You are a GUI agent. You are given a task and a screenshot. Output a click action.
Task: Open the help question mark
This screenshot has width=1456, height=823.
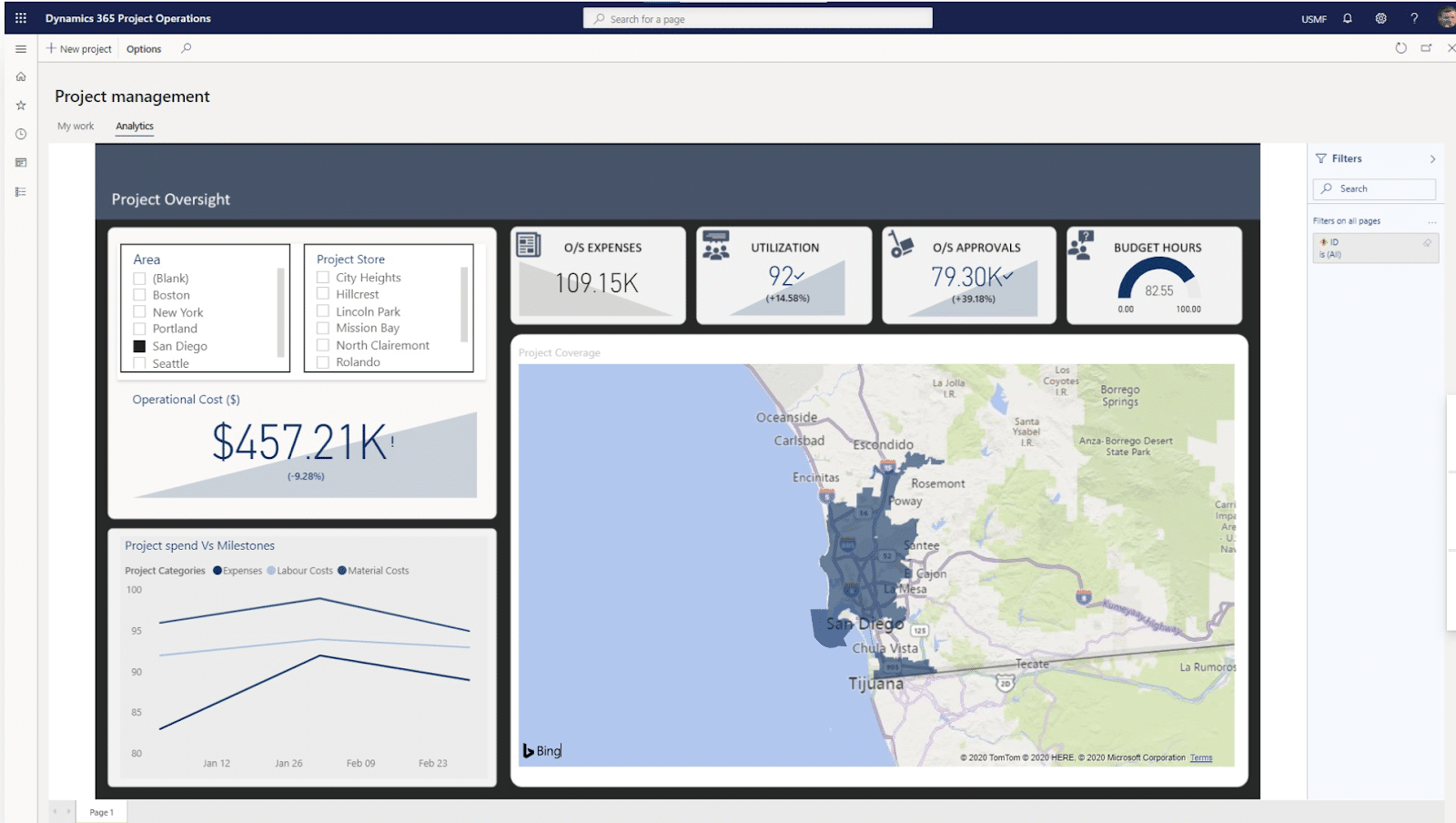pyautogui.click(x=1414, y=18)
